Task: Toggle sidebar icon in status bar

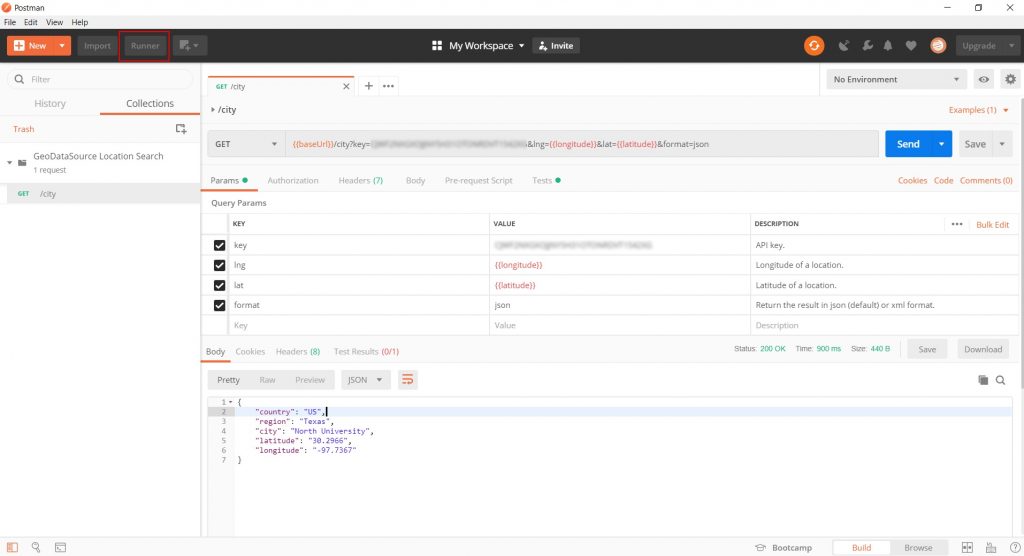Action: pos(12,548)
